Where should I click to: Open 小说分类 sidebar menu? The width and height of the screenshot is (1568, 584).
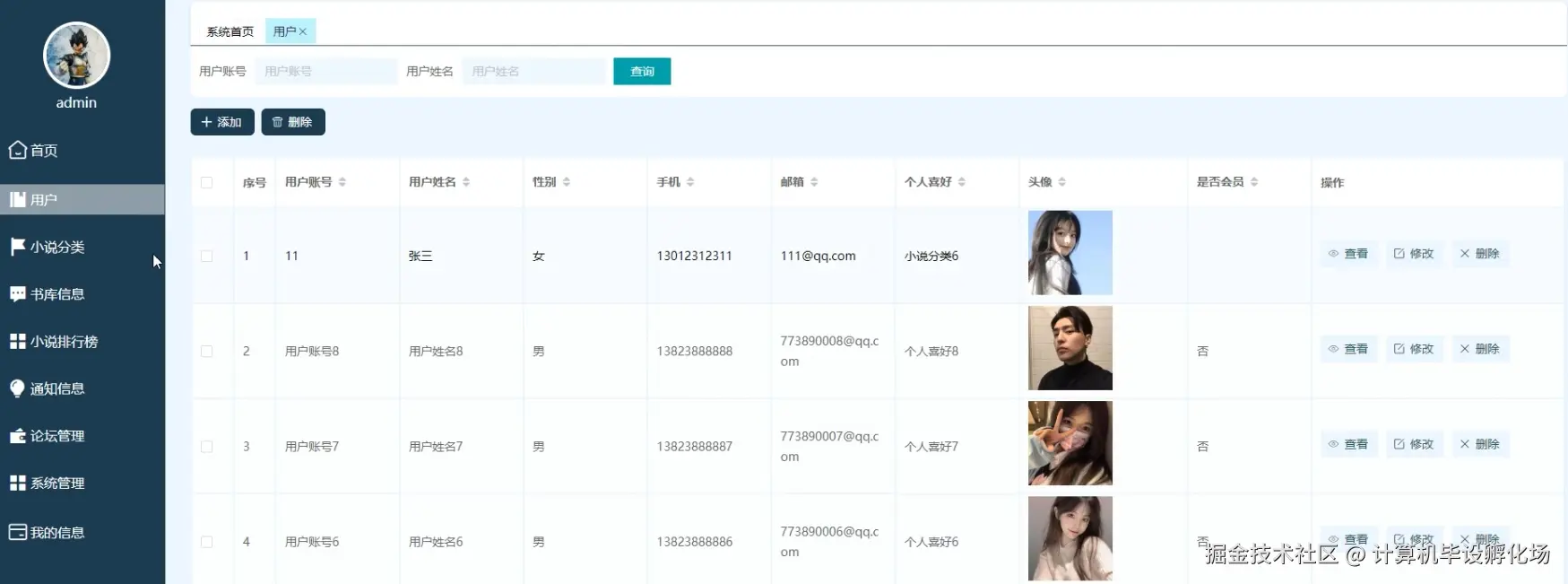pyautogui.click(x=48, y=247)
